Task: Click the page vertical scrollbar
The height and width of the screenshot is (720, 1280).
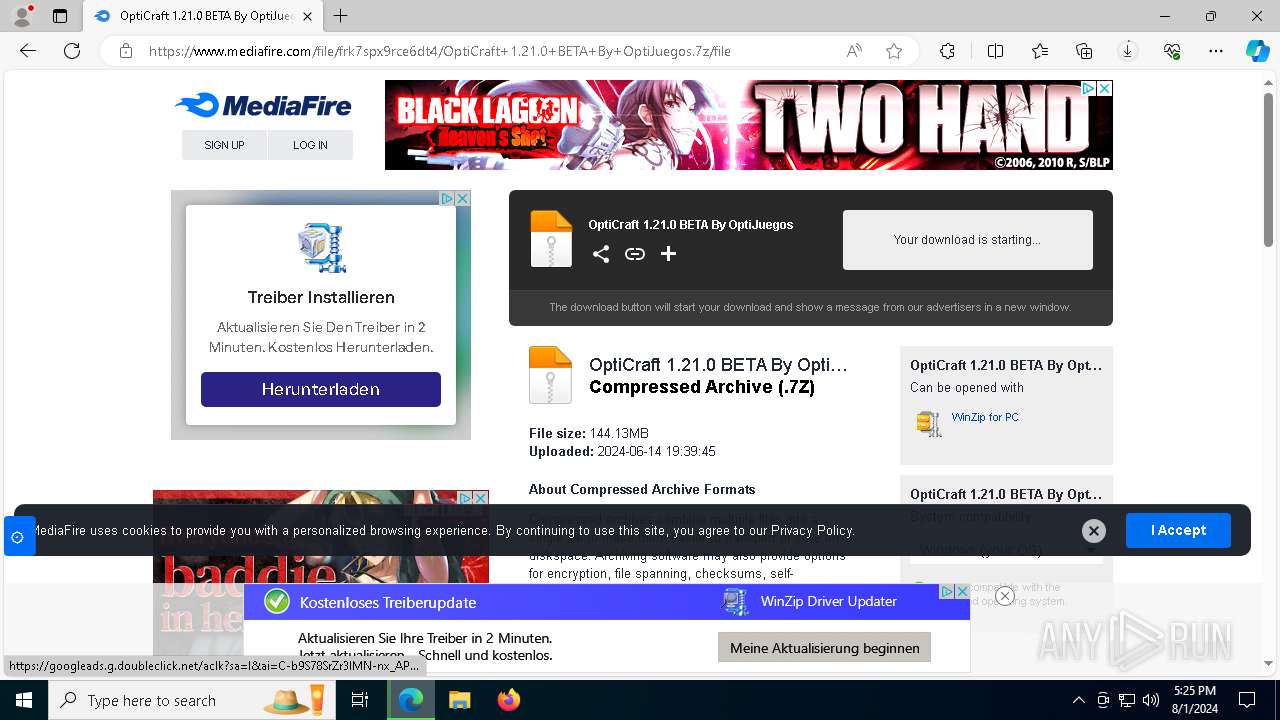Action: coord(1268,170)
